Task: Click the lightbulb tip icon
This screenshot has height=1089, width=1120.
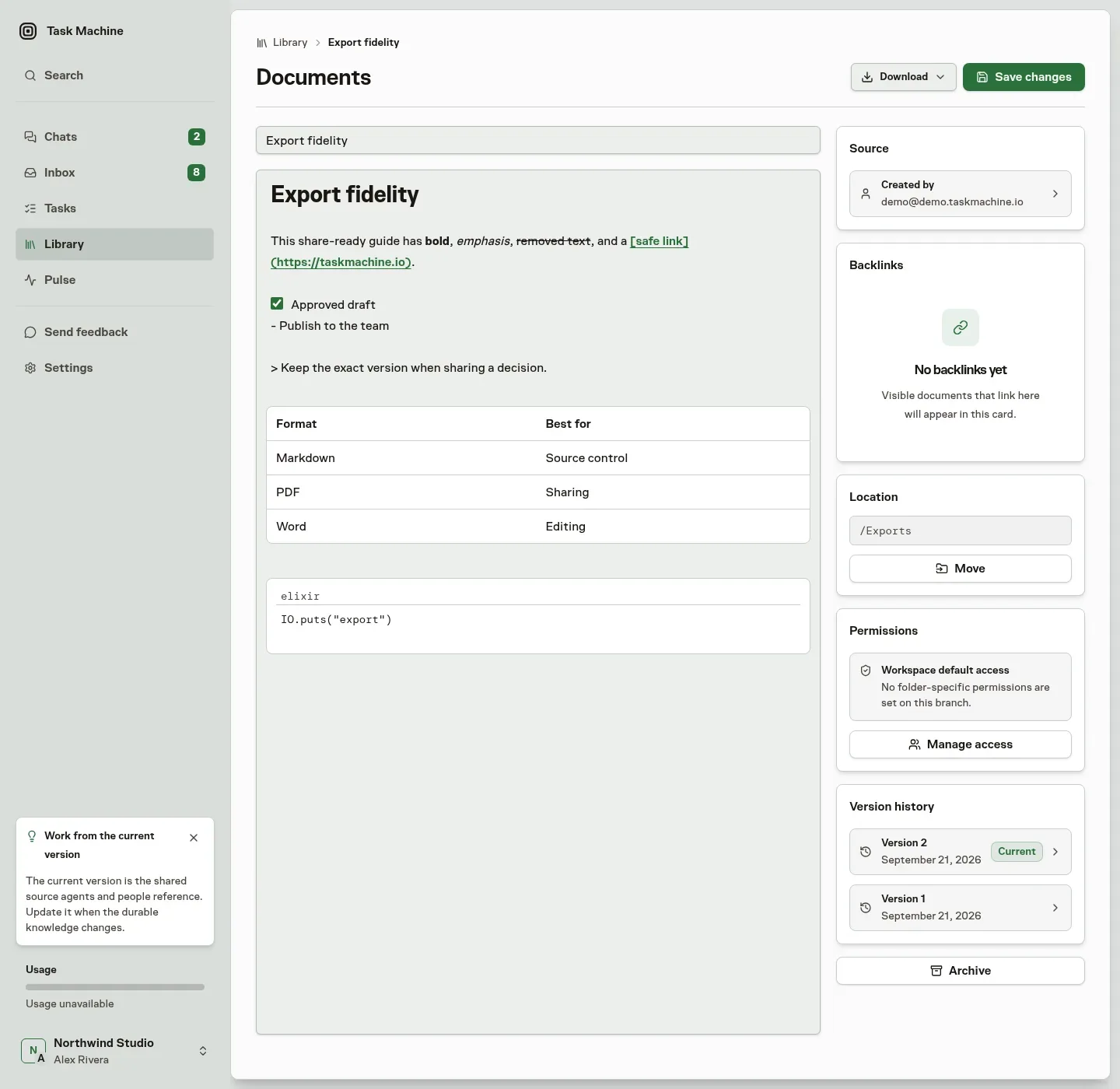Action: point(32,836)
